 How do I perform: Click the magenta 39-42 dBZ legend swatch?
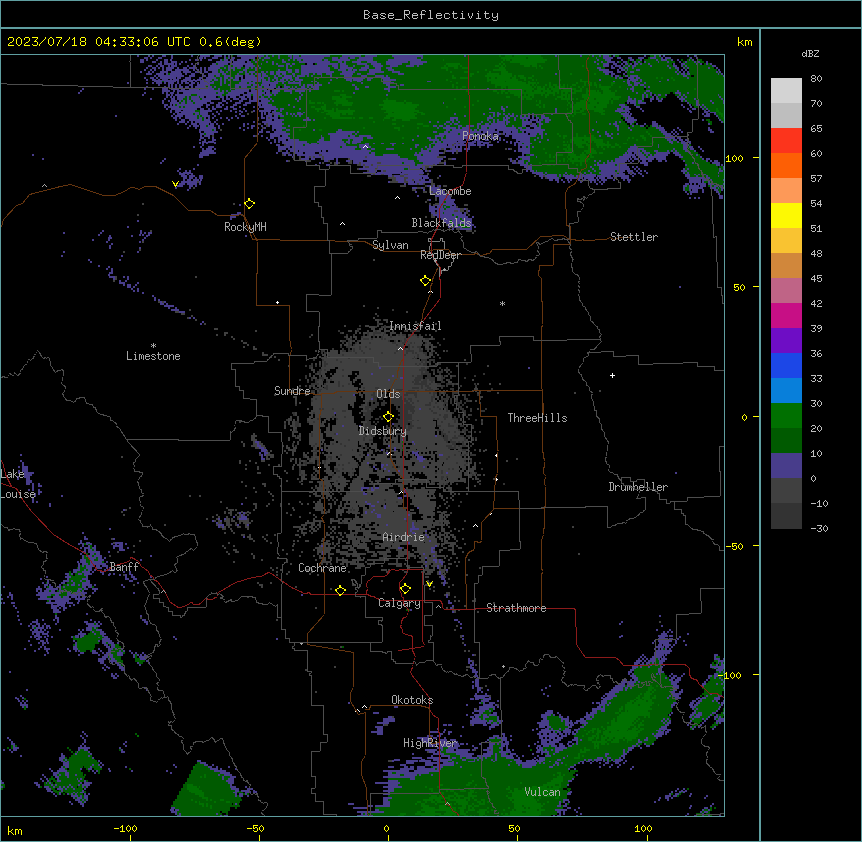pos(786,316)
